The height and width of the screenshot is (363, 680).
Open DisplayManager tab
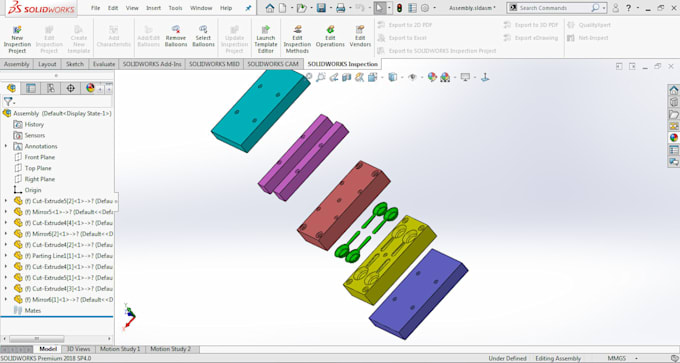pos(90,88)
